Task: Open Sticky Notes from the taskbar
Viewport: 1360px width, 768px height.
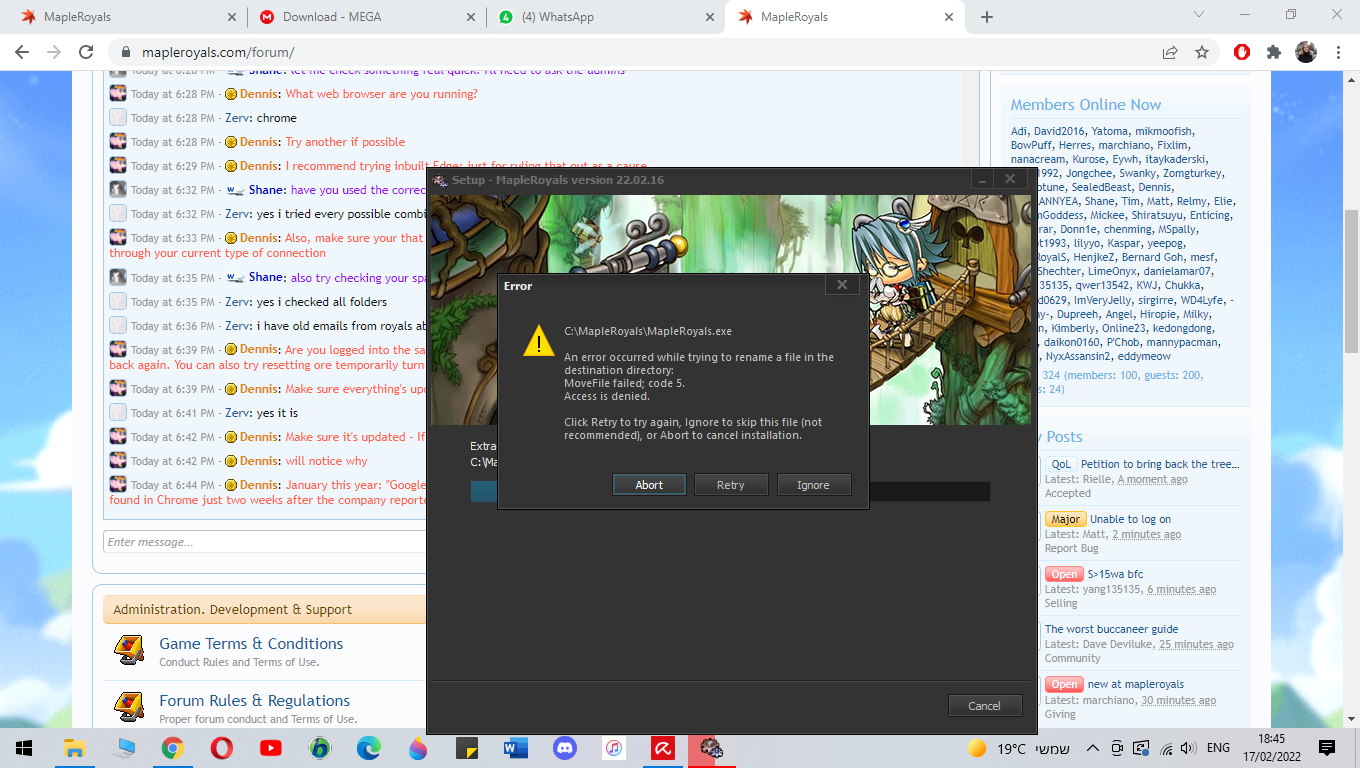Action: [x=467, y=748]
